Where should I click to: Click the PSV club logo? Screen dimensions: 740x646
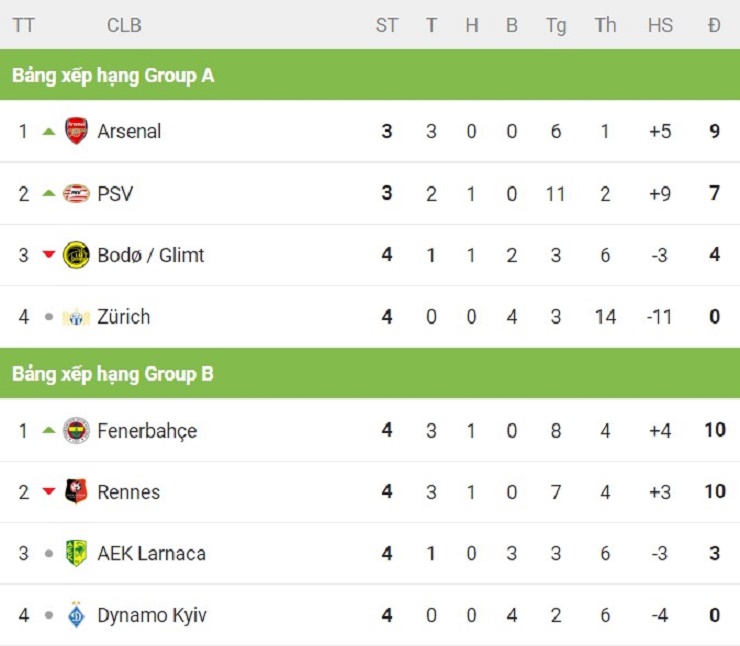click(x=76, y=193)
